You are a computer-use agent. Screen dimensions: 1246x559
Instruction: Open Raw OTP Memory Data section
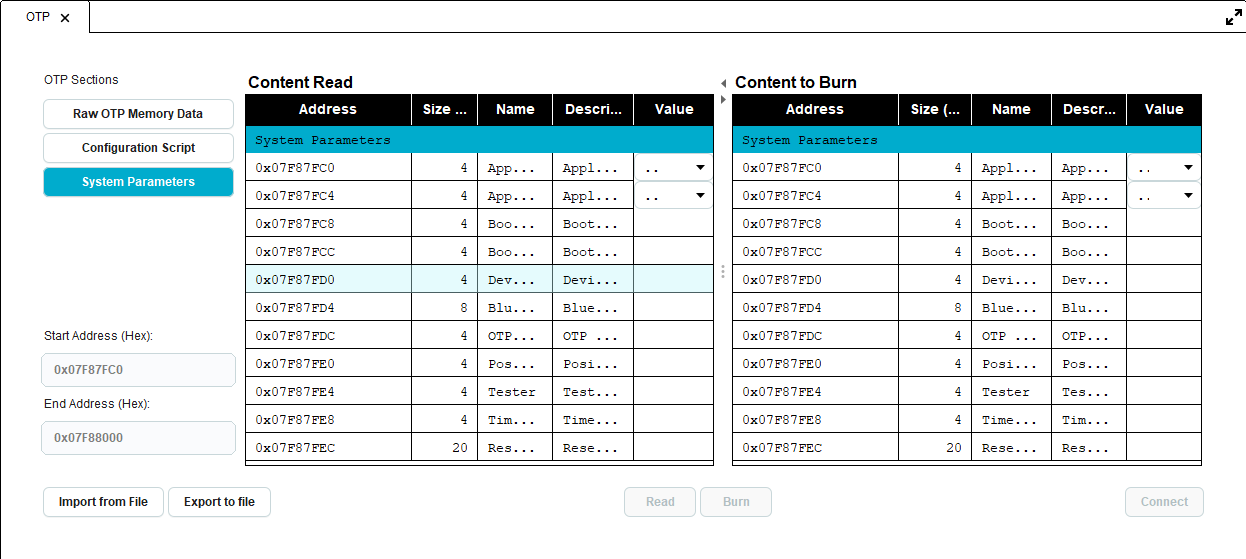click(138, 114)
